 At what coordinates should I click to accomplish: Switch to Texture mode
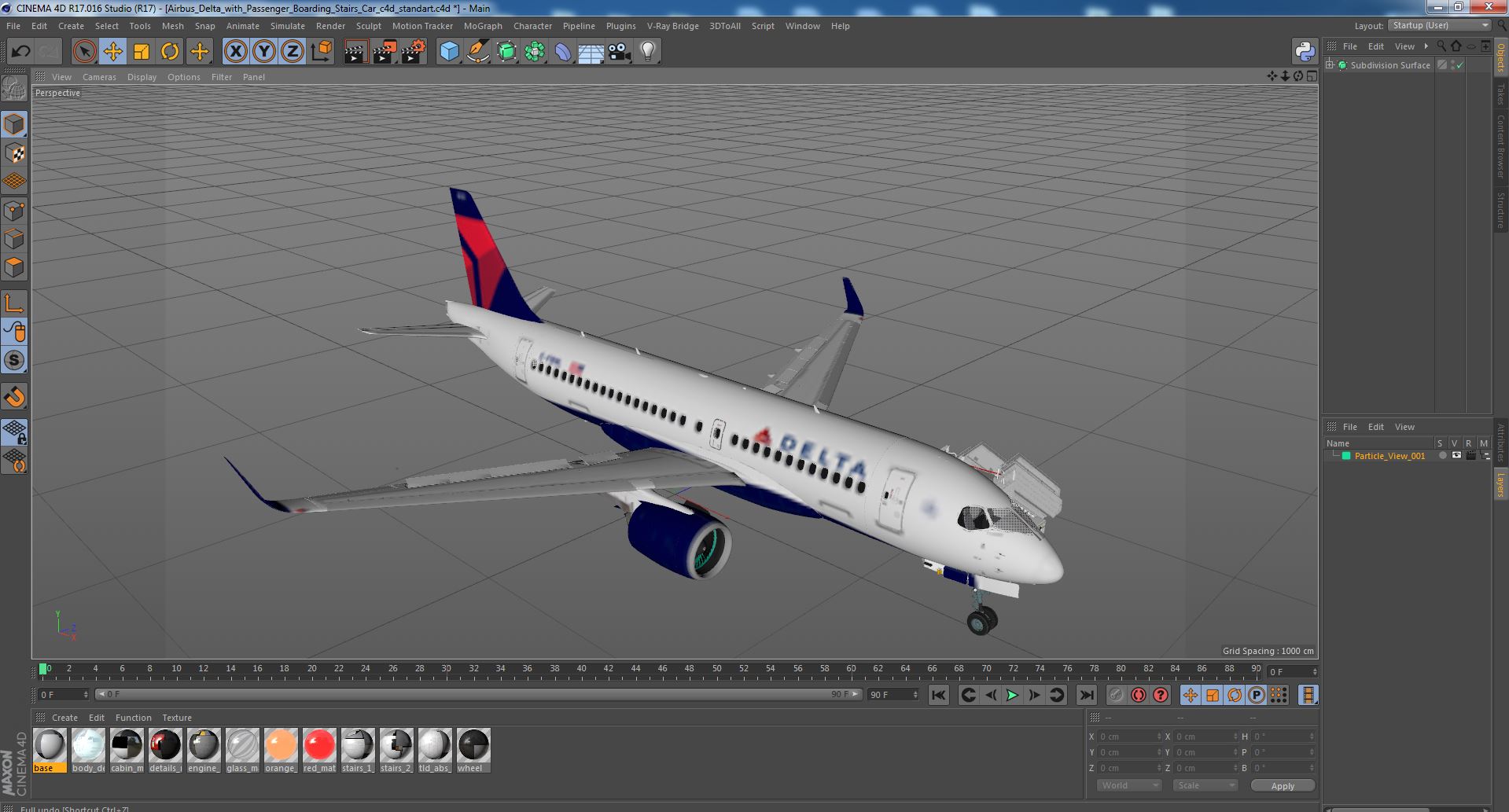[14, 153]
